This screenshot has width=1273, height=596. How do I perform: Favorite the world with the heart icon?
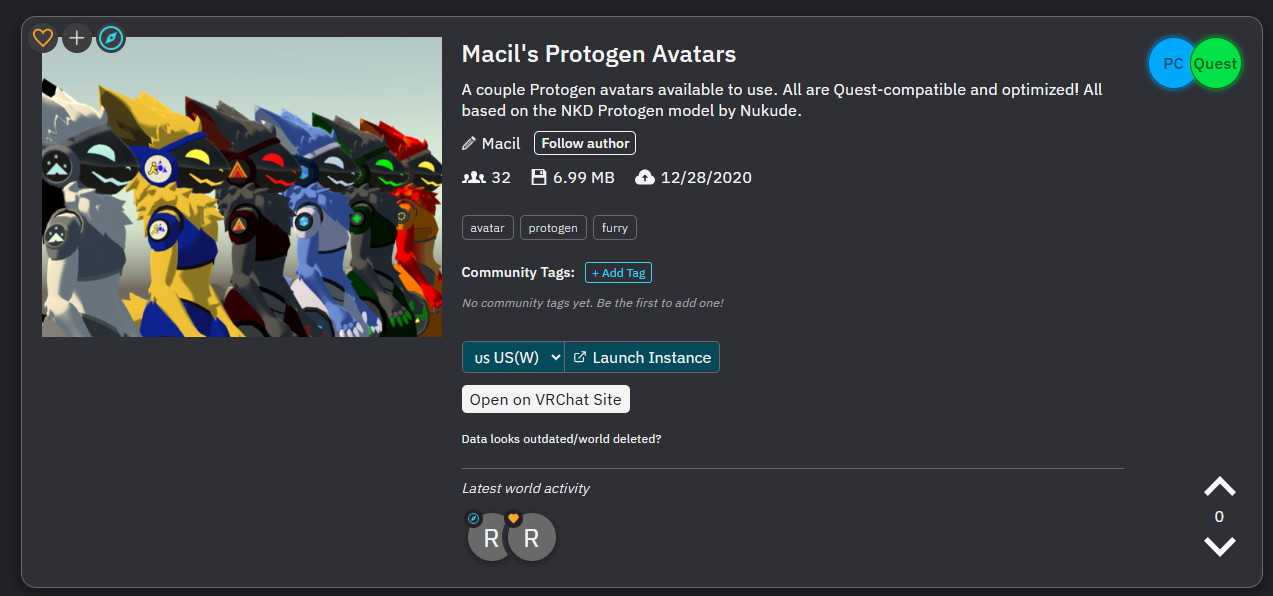tap(43, 39)
